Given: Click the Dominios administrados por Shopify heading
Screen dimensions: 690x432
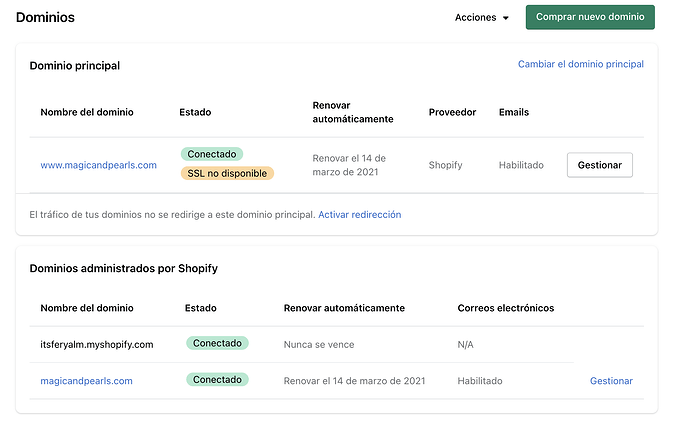Looking at the screenshot, I should pos(123,268).
